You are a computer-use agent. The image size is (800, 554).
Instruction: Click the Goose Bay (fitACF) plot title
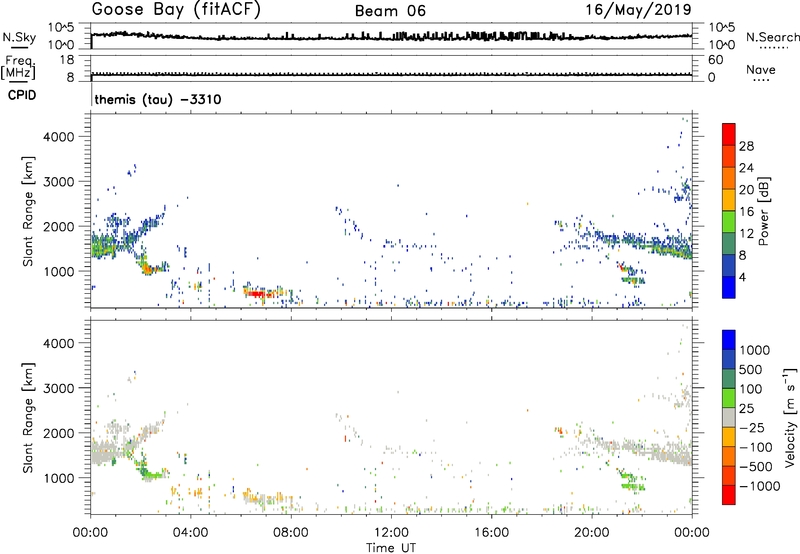[x=176, y=10]
